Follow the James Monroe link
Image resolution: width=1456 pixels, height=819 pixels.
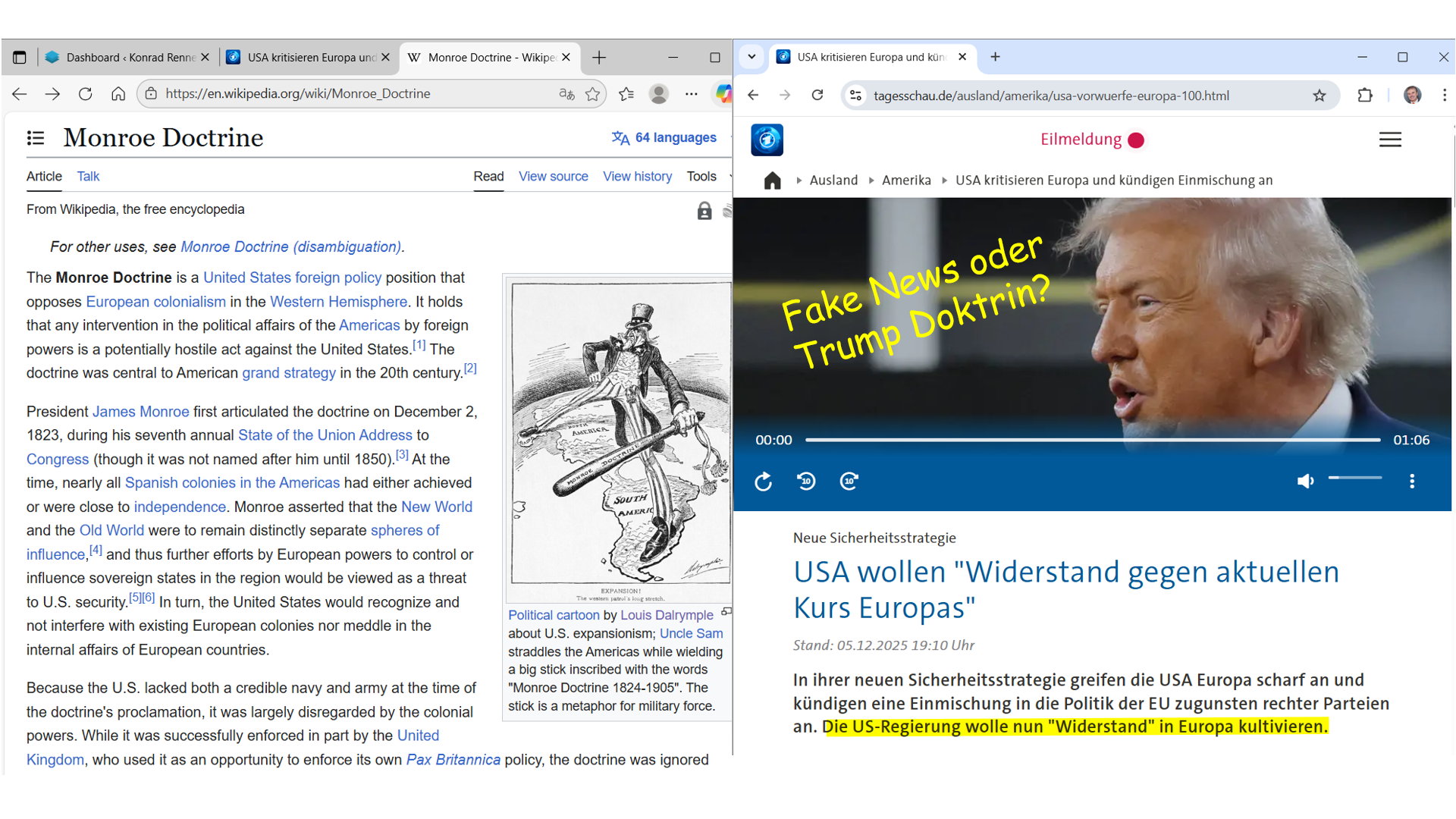tap(140, 412)
